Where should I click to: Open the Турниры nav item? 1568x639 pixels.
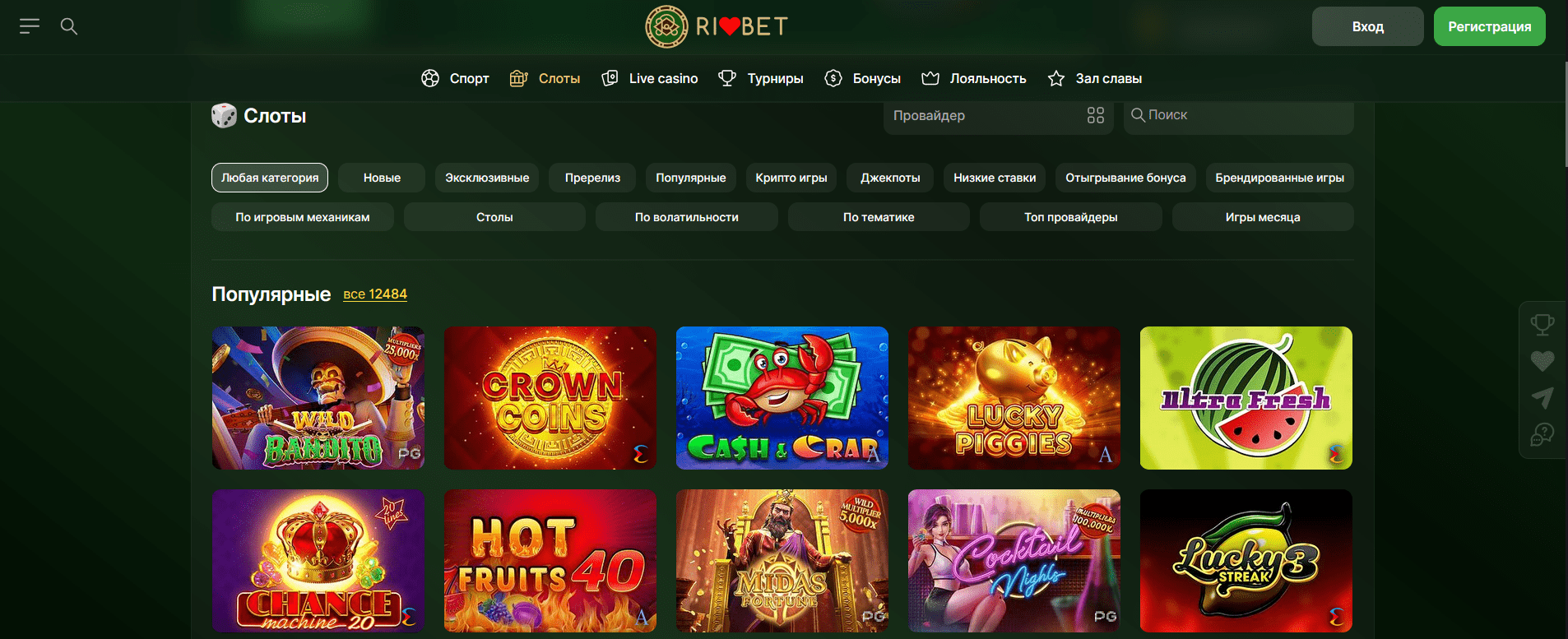tap(761, 78)
